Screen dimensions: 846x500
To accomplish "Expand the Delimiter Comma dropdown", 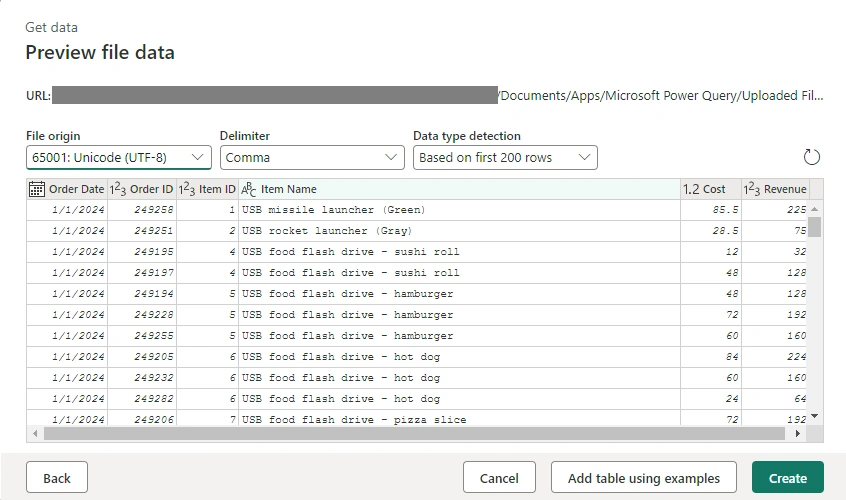I will click(312, 157).
